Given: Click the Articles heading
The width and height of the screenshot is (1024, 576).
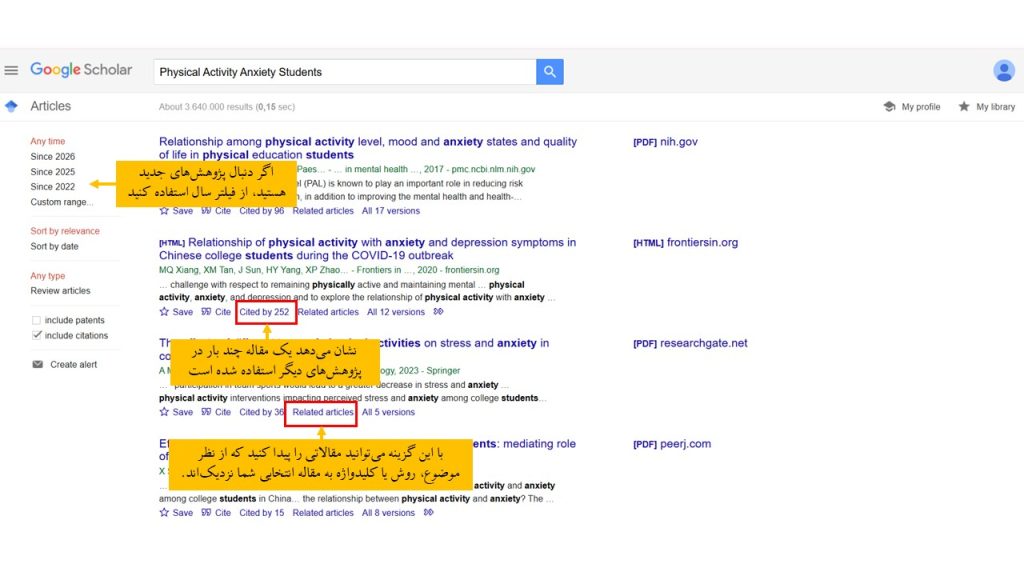Looking at the screenshot, I should point(50,106).
